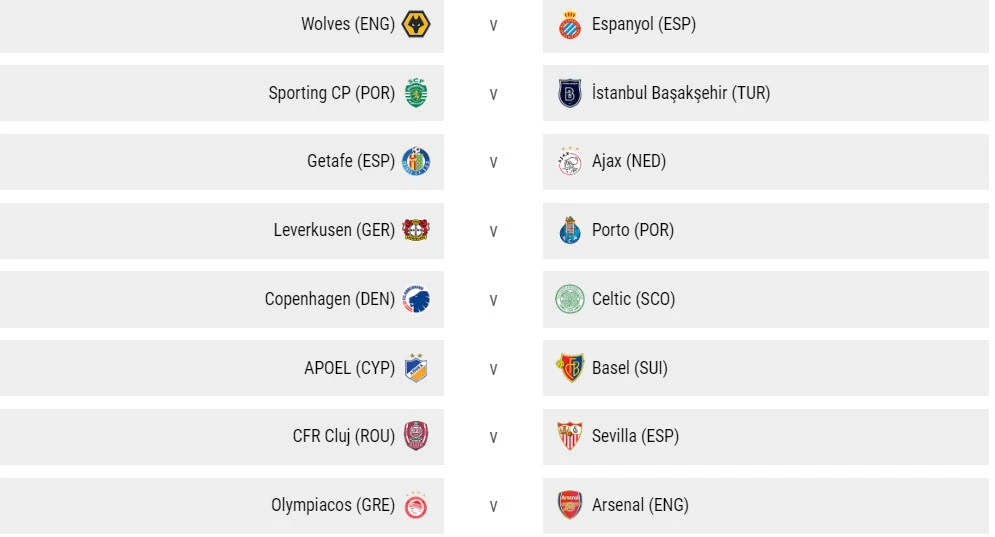Click the Espanyol club crest

coord(570,25)
